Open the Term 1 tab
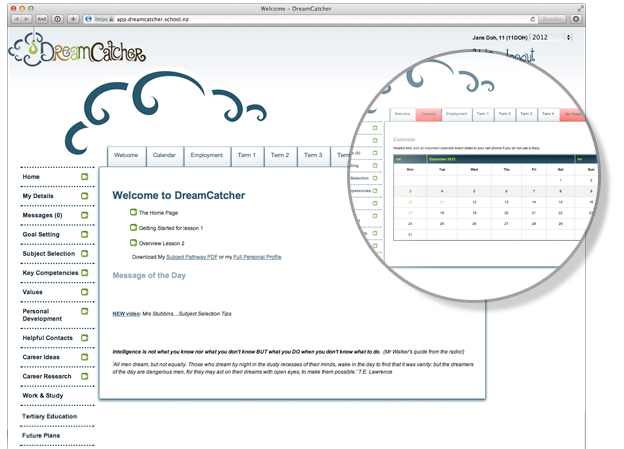Screen dimensions: 624x449 pos(247,155)
